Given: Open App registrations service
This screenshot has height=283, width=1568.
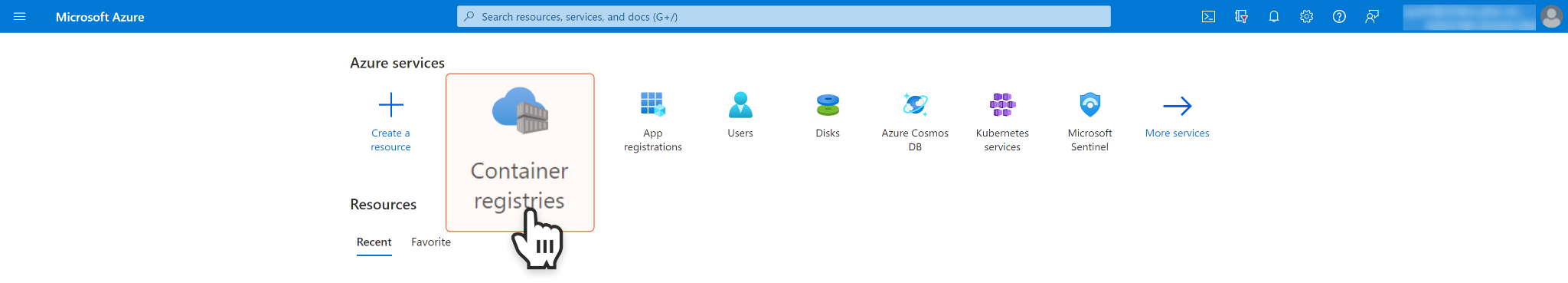Looking at the screenshot, I should (652, 121).
